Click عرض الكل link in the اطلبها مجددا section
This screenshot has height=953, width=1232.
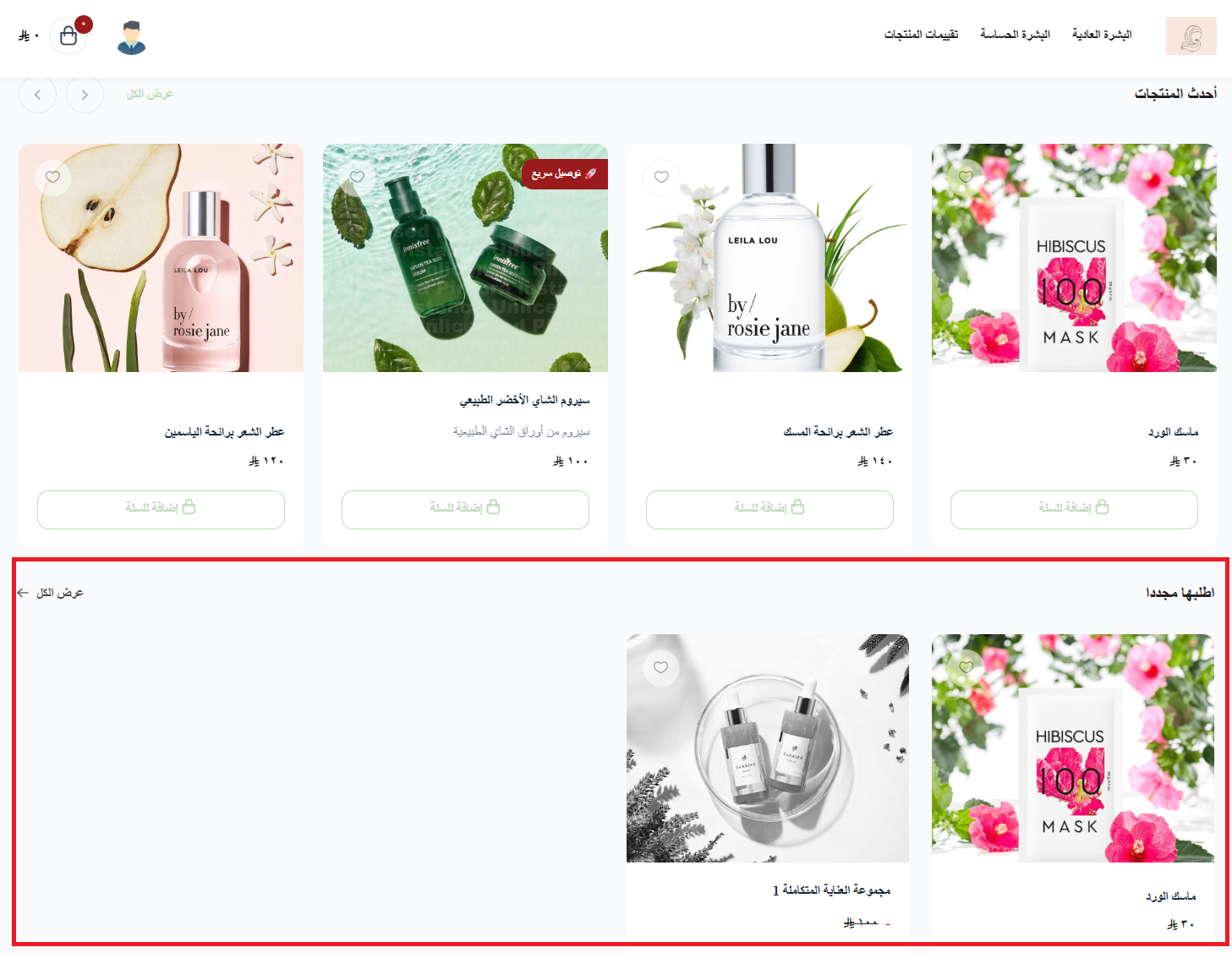tap(51, 593)
